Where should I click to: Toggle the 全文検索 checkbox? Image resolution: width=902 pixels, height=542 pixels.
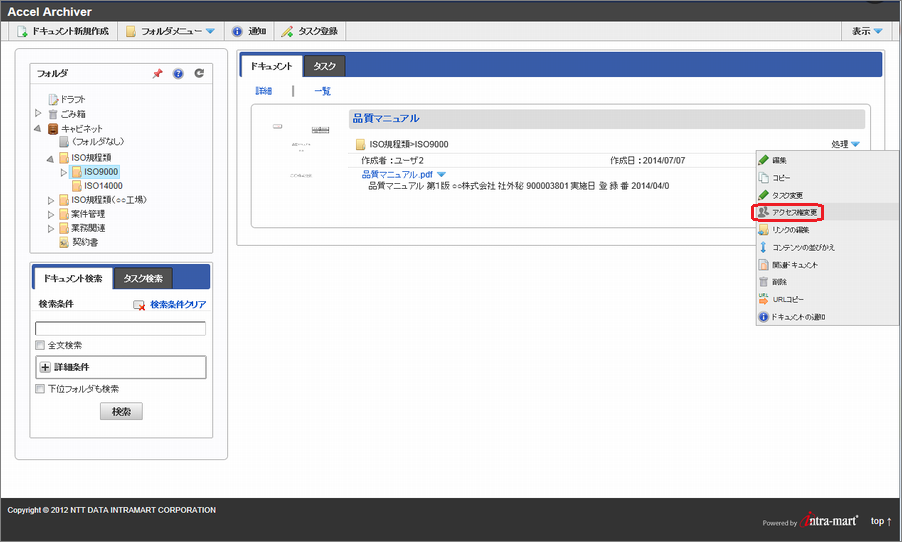[x=40, y=345]
